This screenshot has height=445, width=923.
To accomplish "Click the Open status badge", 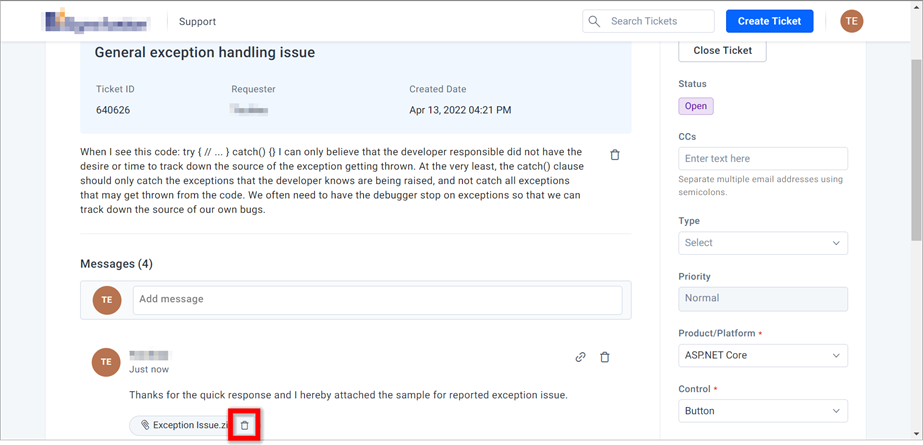I will [696, 107].
